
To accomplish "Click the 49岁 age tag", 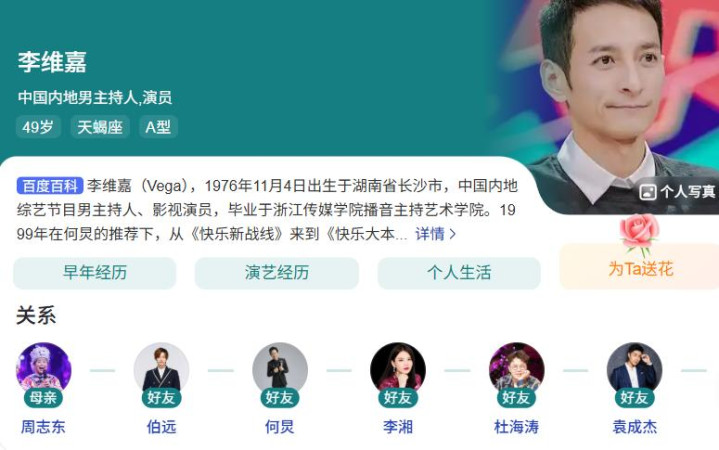I will click(38, 127).
